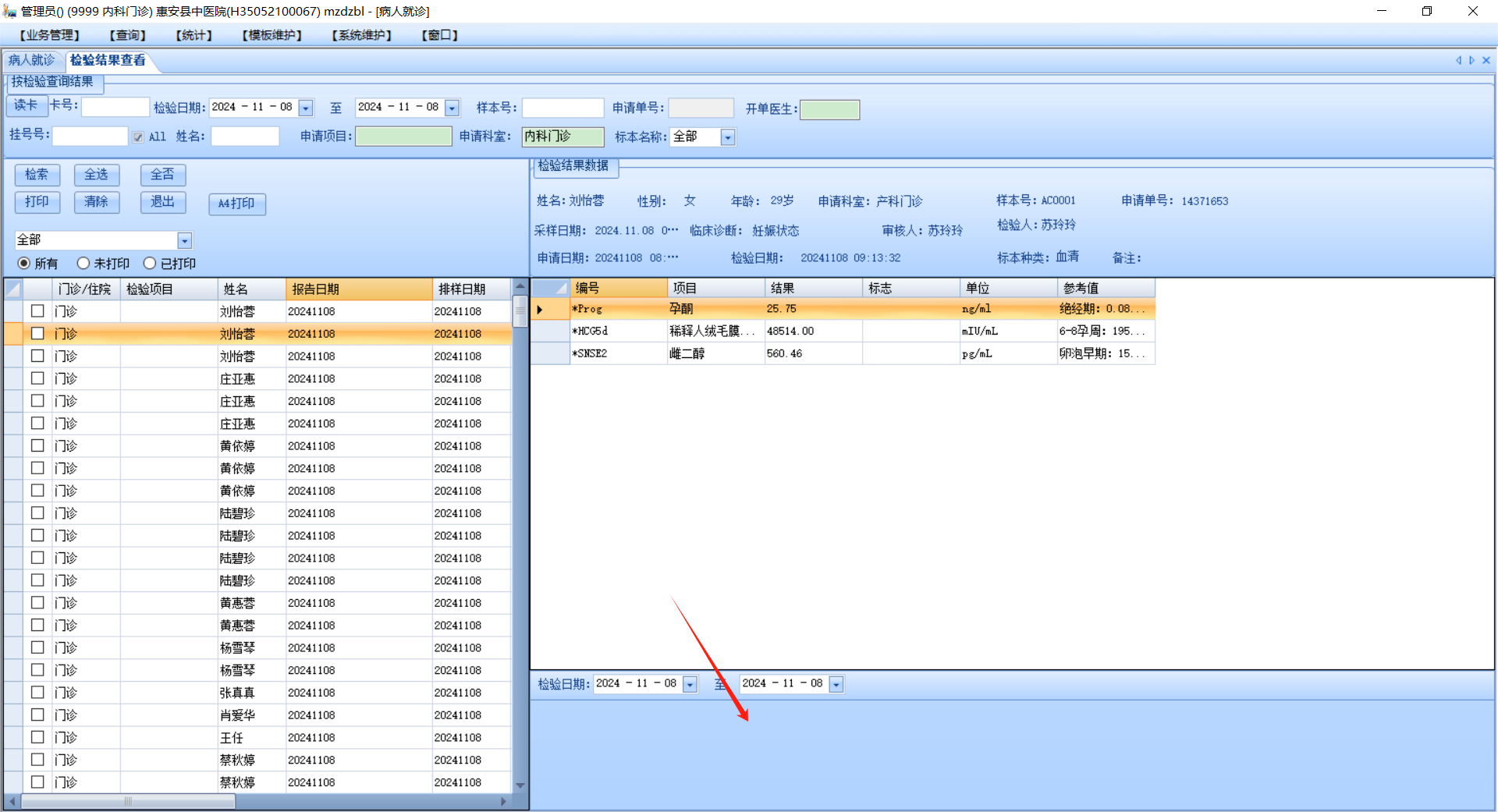This screenshot has width=1498, height=812.
Task: Open the 业务管理 menu
Action: tap(50, 35)
